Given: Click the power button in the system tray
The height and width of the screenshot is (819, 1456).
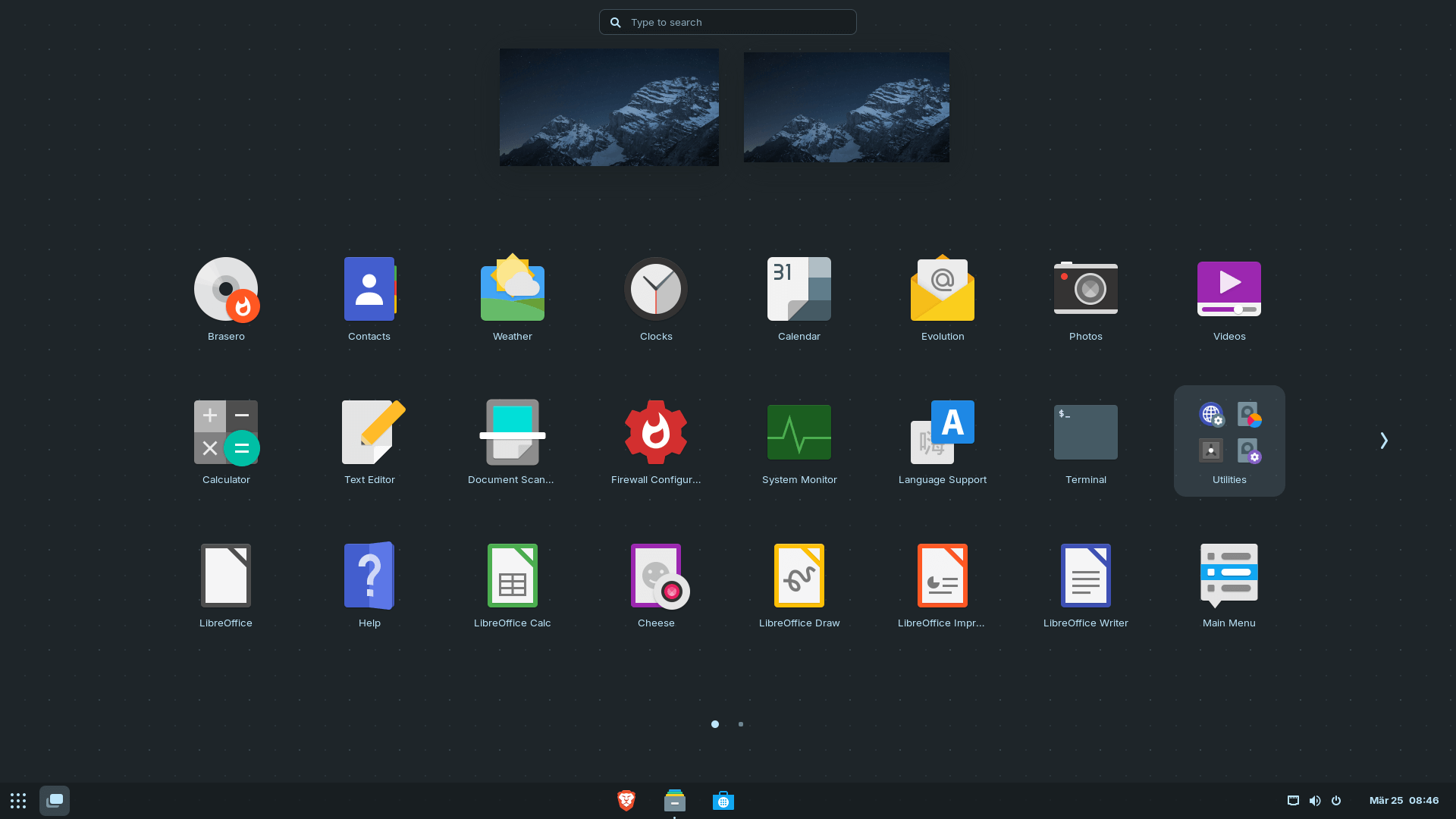Looking at the screenshot, I should point(1336,800).
